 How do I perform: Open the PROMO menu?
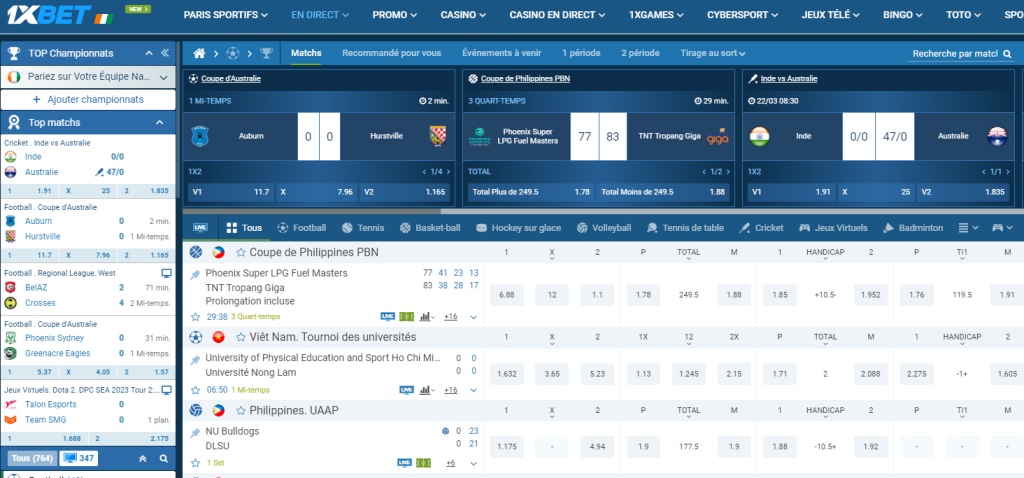tap(394, 15)
